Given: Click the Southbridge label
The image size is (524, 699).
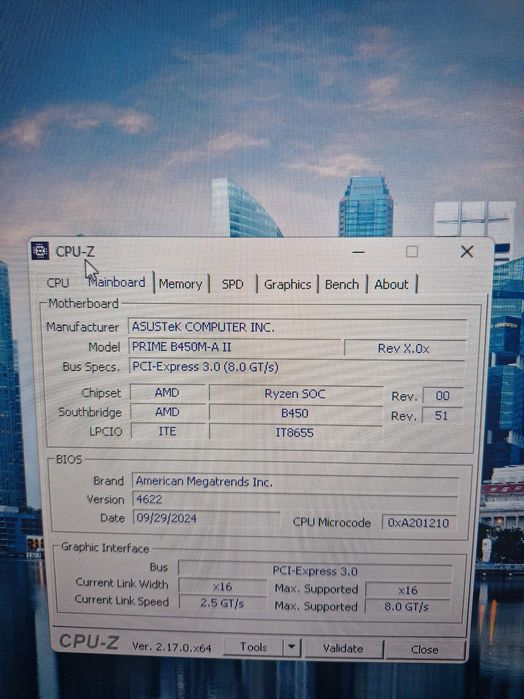Looking at the screenshot, I should [90, 412].
